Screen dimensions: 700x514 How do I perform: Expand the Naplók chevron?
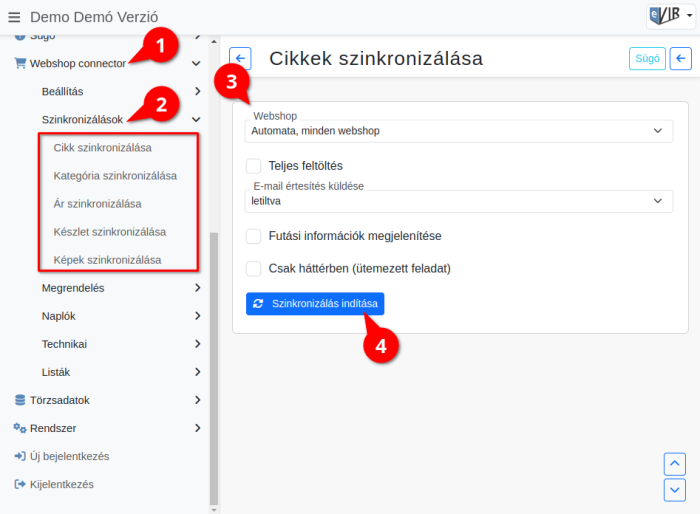coord(197,316)
